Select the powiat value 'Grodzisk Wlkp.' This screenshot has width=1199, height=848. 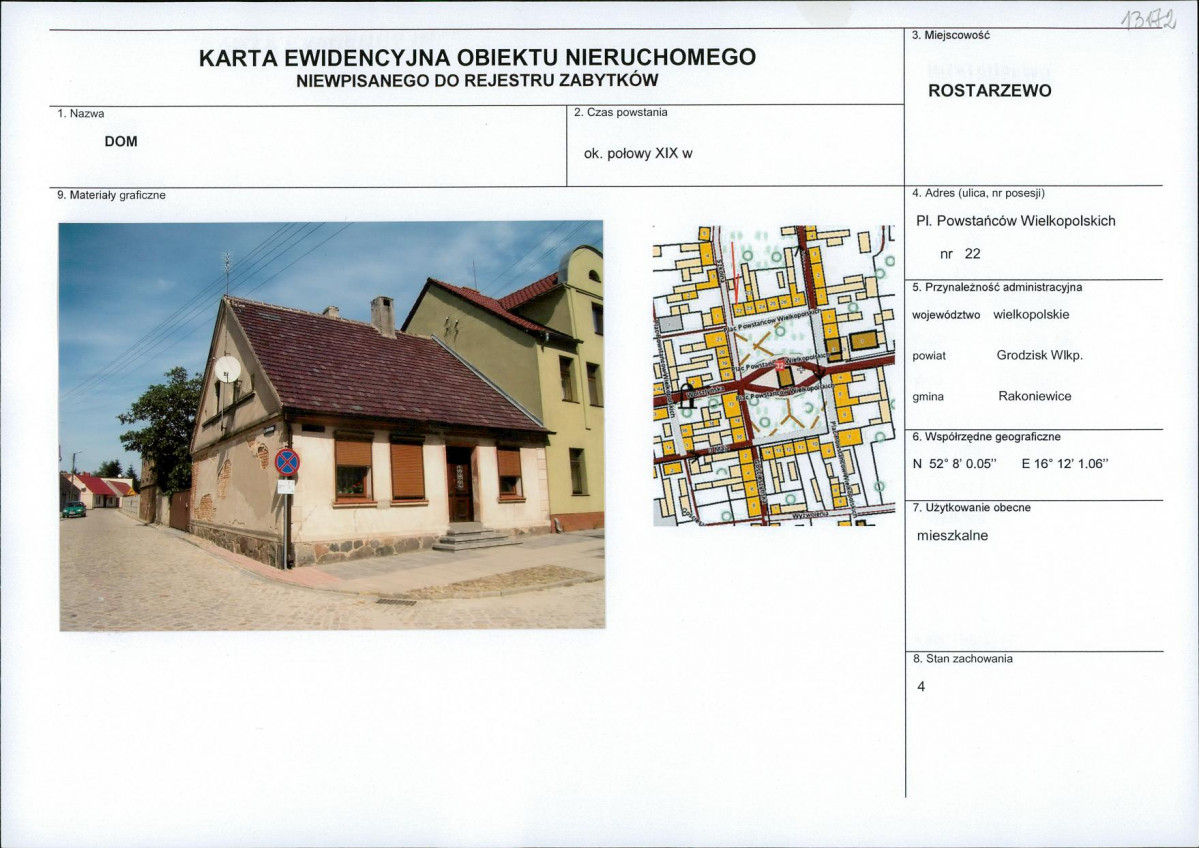pos(1040,356)
